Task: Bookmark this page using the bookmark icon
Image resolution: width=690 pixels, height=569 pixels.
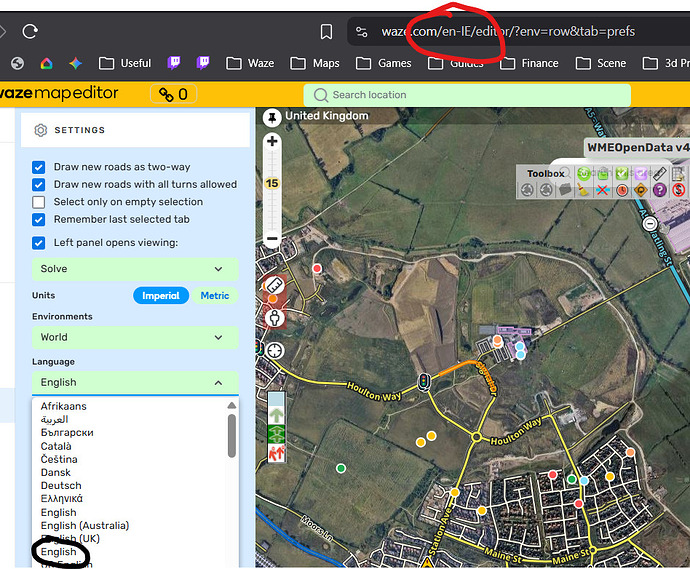Action: pos(326,32)
